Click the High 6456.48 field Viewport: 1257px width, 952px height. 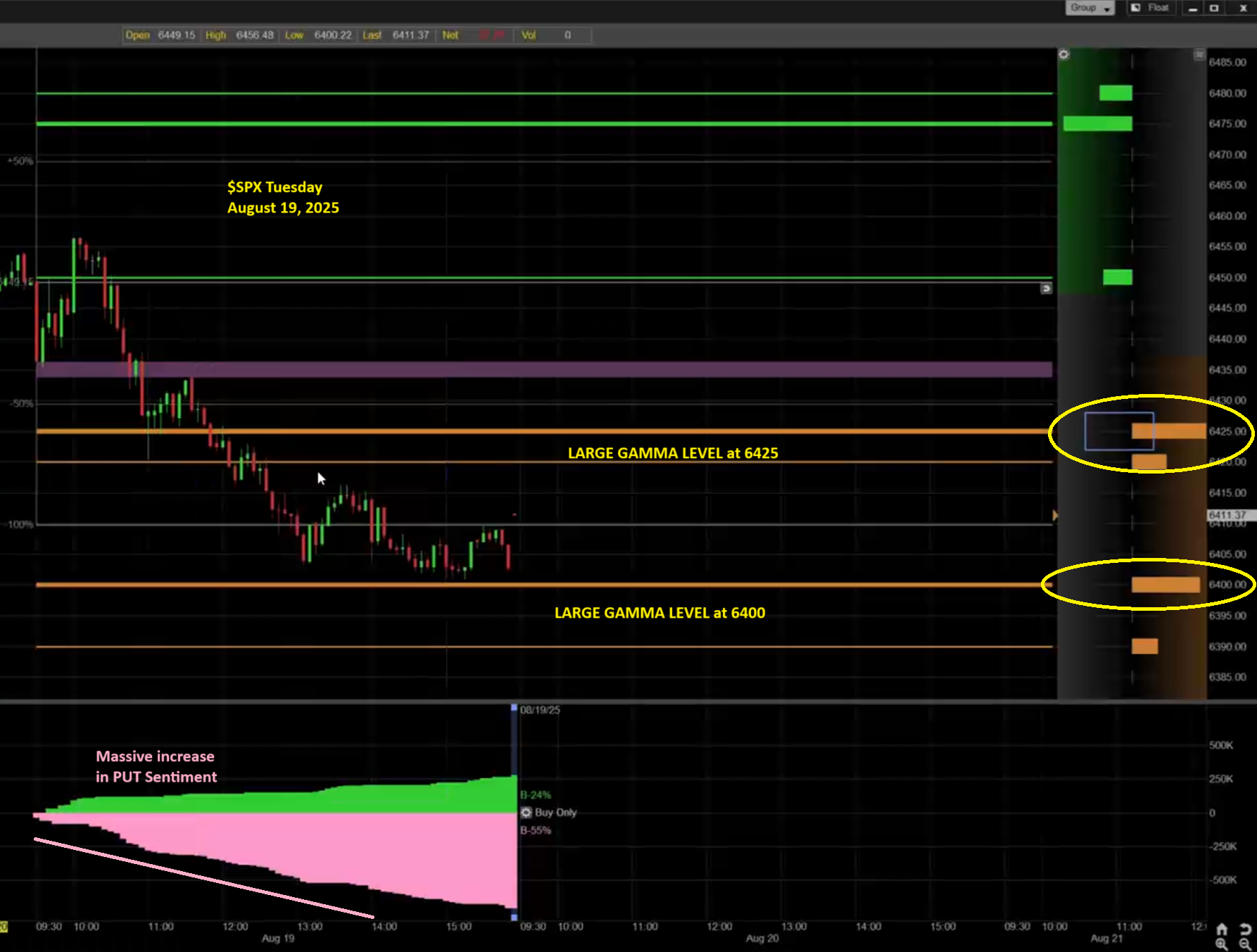[239, 35]
